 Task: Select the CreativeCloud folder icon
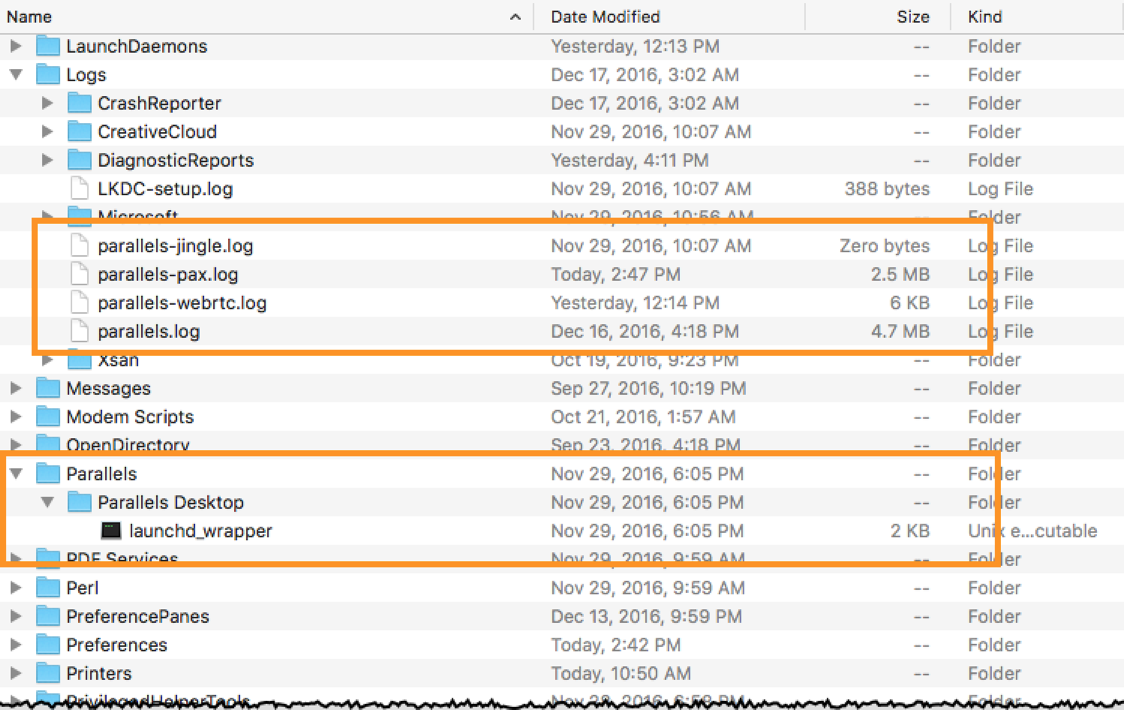(80, 132)
